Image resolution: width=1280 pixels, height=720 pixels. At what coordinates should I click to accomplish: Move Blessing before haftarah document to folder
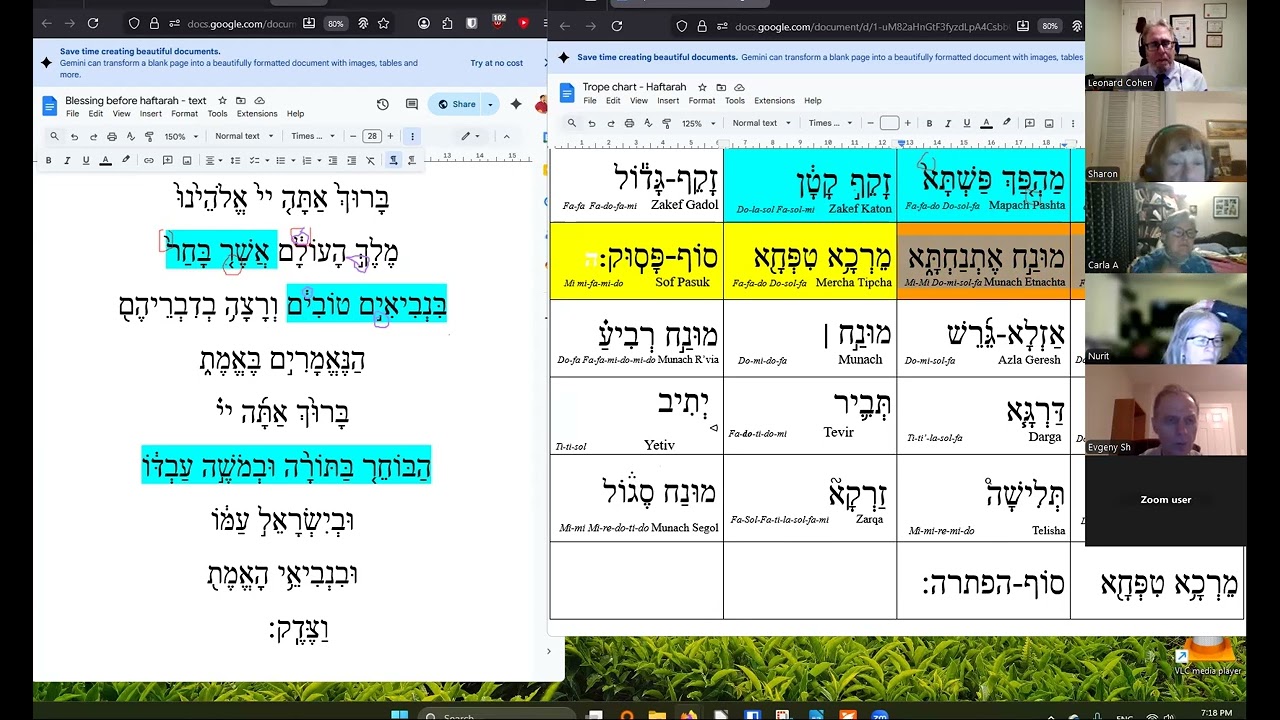(241, 101)
